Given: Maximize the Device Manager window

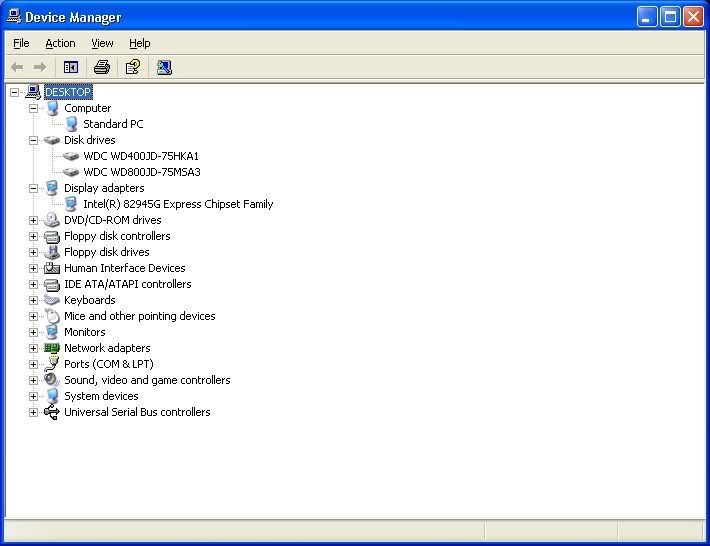Looking at the screenshot, I should click(x=670, y=17).
